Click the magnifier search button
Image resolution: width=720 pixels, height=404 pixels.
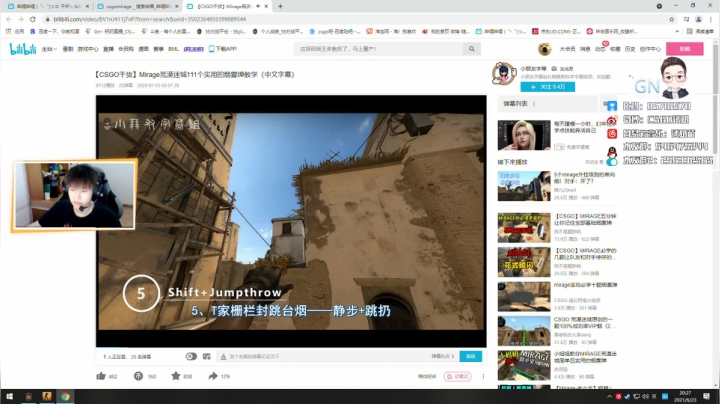472,49
